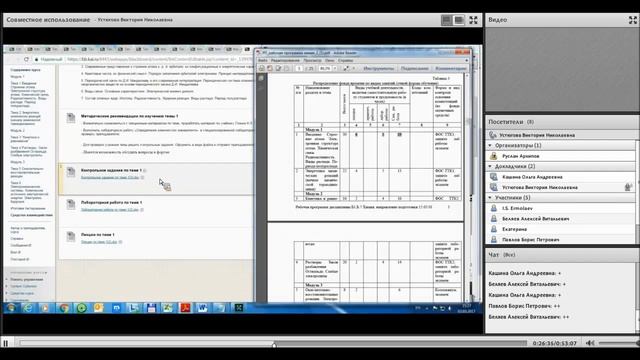Collapse the Организаторы (1) group
The image size is (640, 360).
pos(490,145)
